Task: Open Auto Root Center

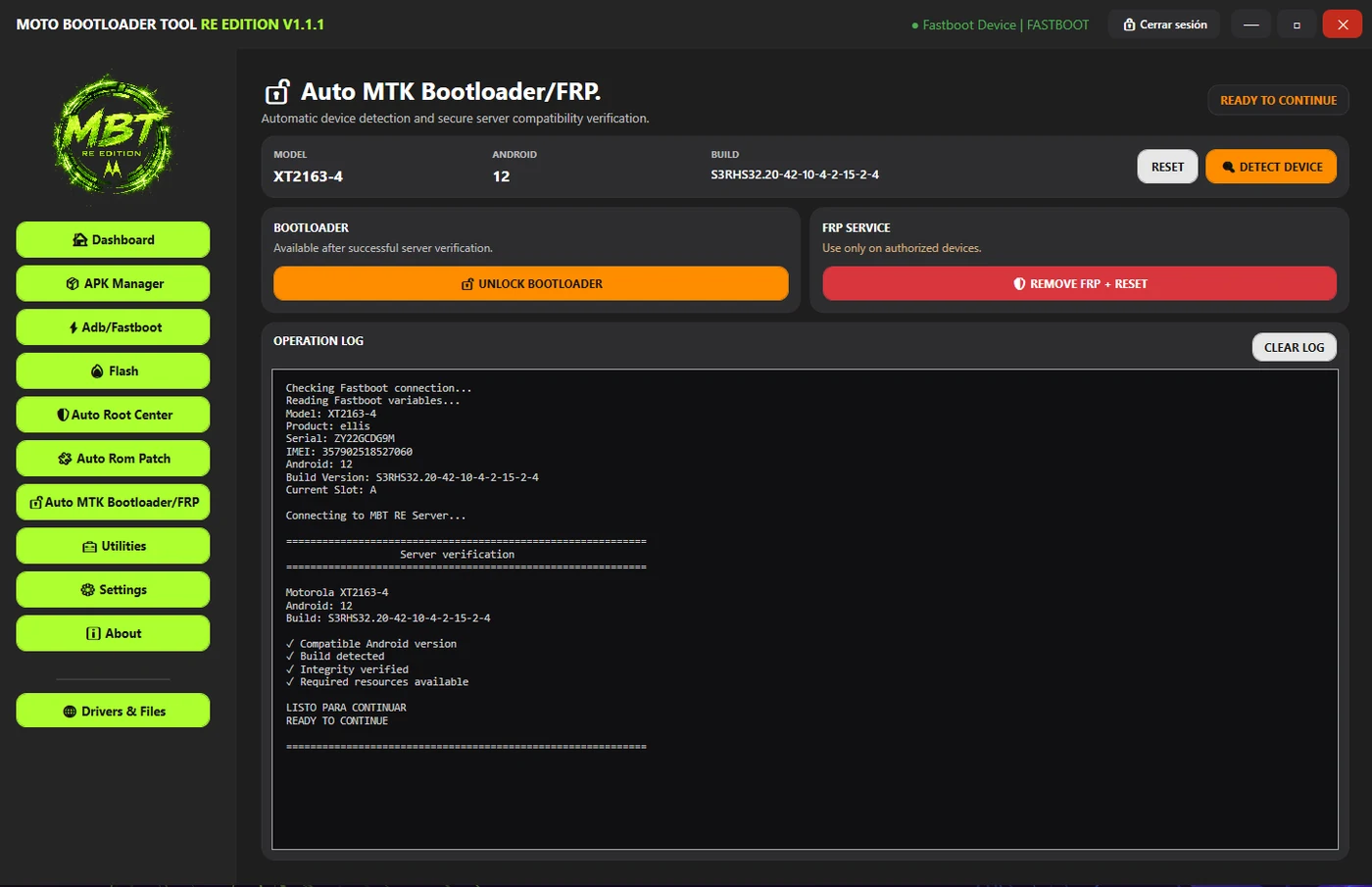Action: (x=113, y=415)
